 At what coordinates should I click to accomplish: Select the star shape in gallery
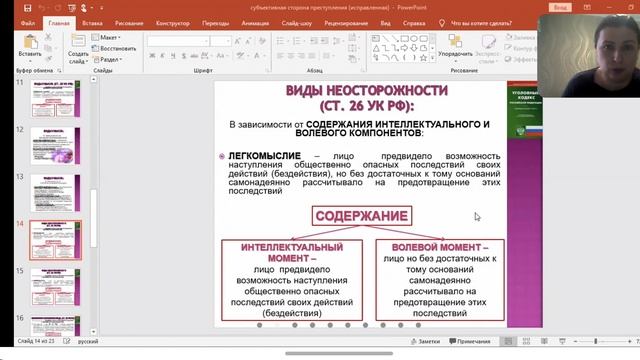(x=423, y=58)
